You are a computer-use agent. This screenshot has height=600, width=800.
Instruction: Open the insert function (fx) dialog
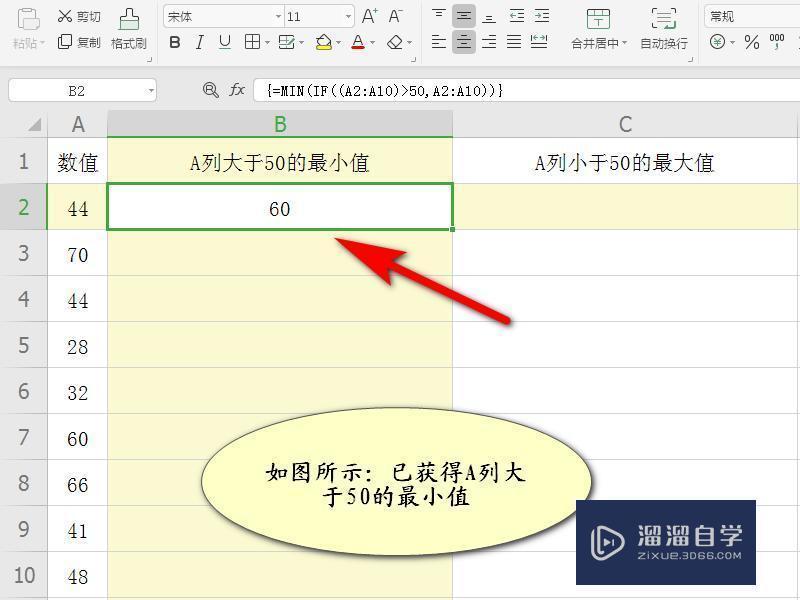(x=236, y=90)
